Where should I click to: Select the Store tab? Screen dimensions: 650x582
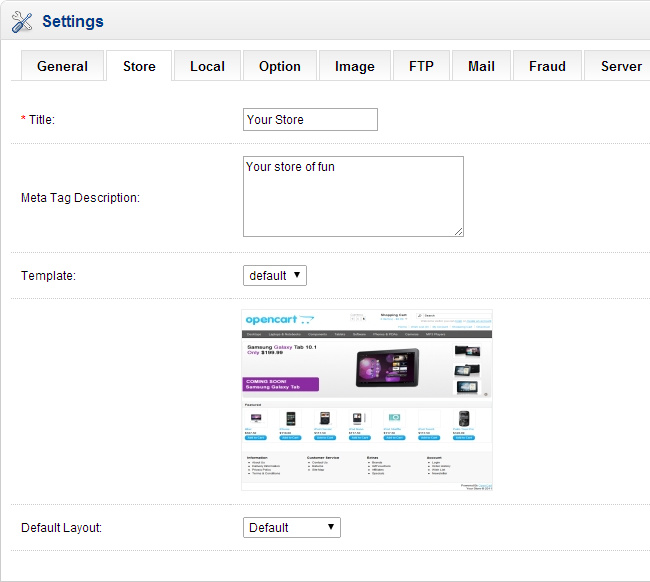point(139,66)
